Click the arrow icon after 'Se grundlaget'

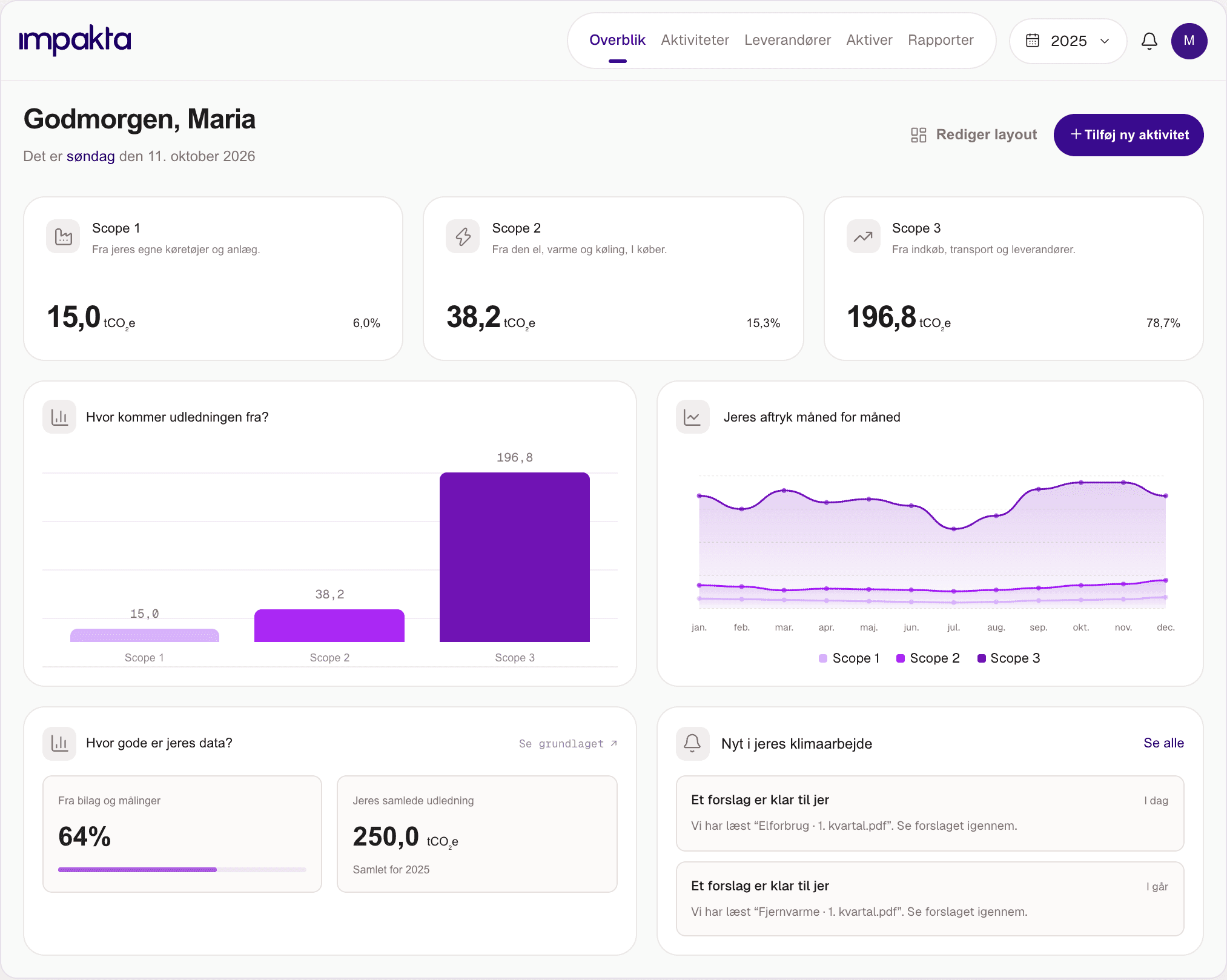point(613,743)
